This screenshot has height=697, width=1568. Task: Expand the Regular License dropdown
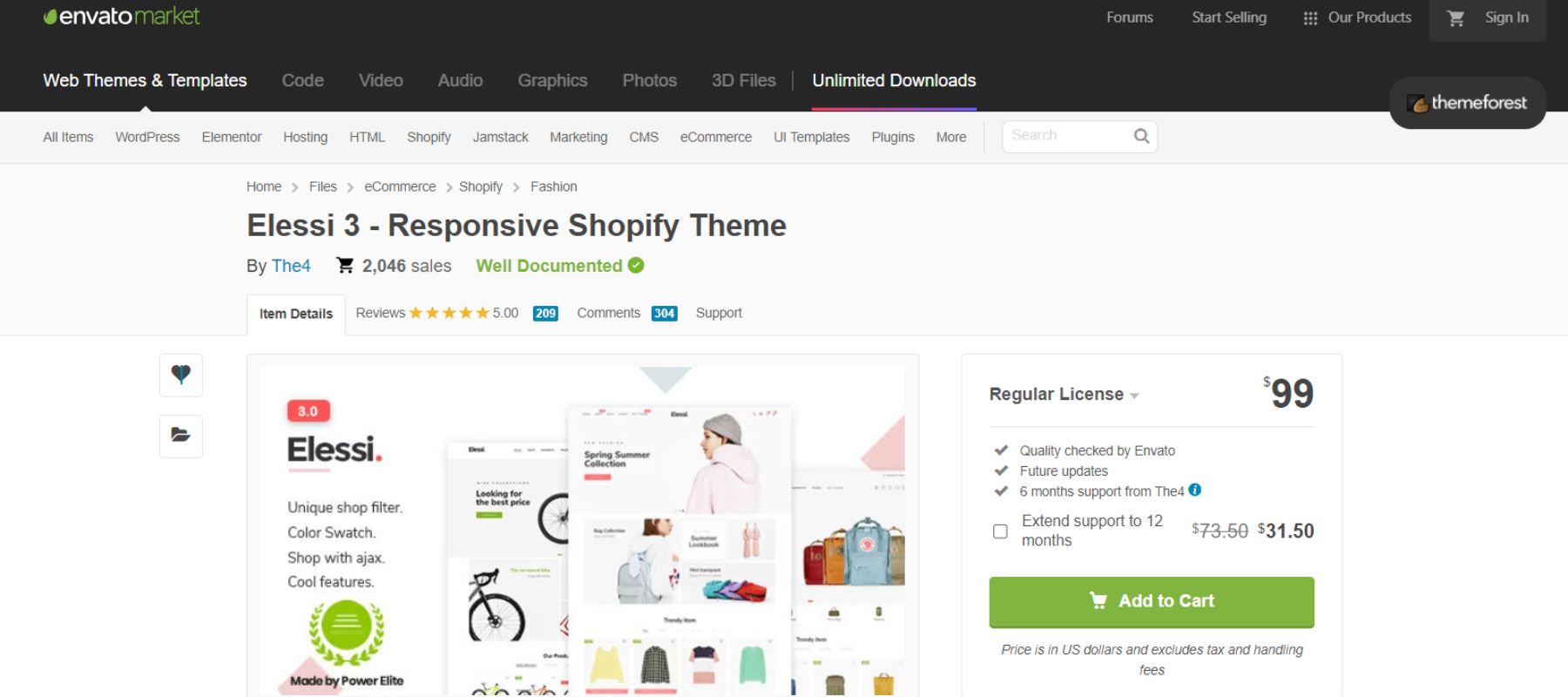(x=1064, y=394)
